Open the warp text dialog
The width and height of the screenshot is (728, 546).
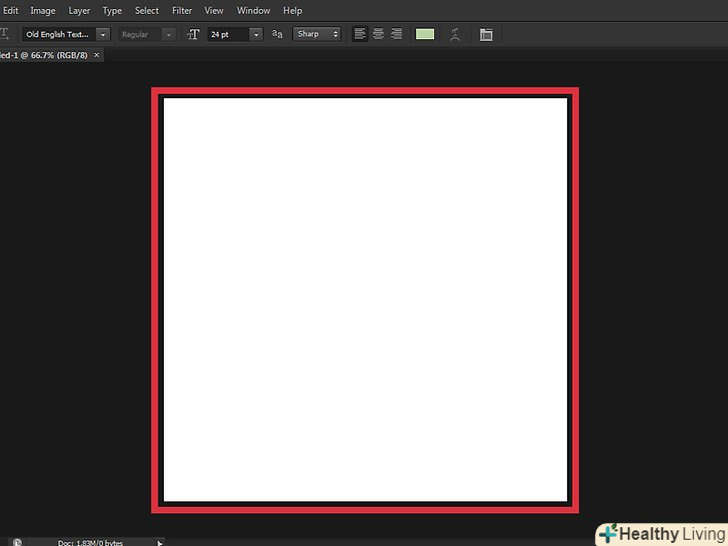(x=454, y=34)
